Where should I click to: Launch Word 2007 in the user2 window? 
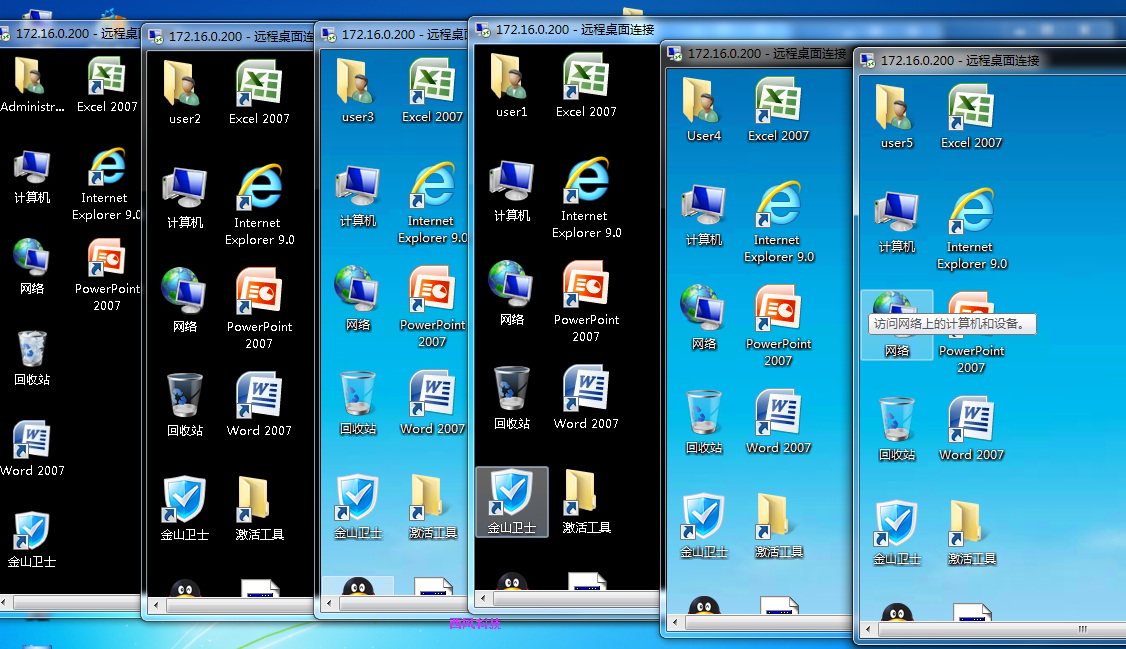click(x=259, y=405)
